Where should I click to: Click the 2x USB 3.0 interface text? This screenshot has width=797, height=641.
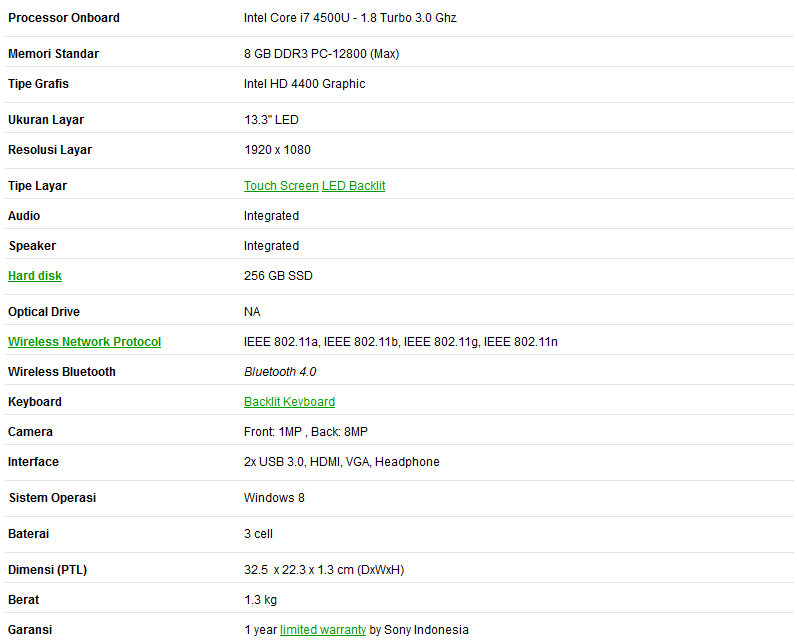274,462
